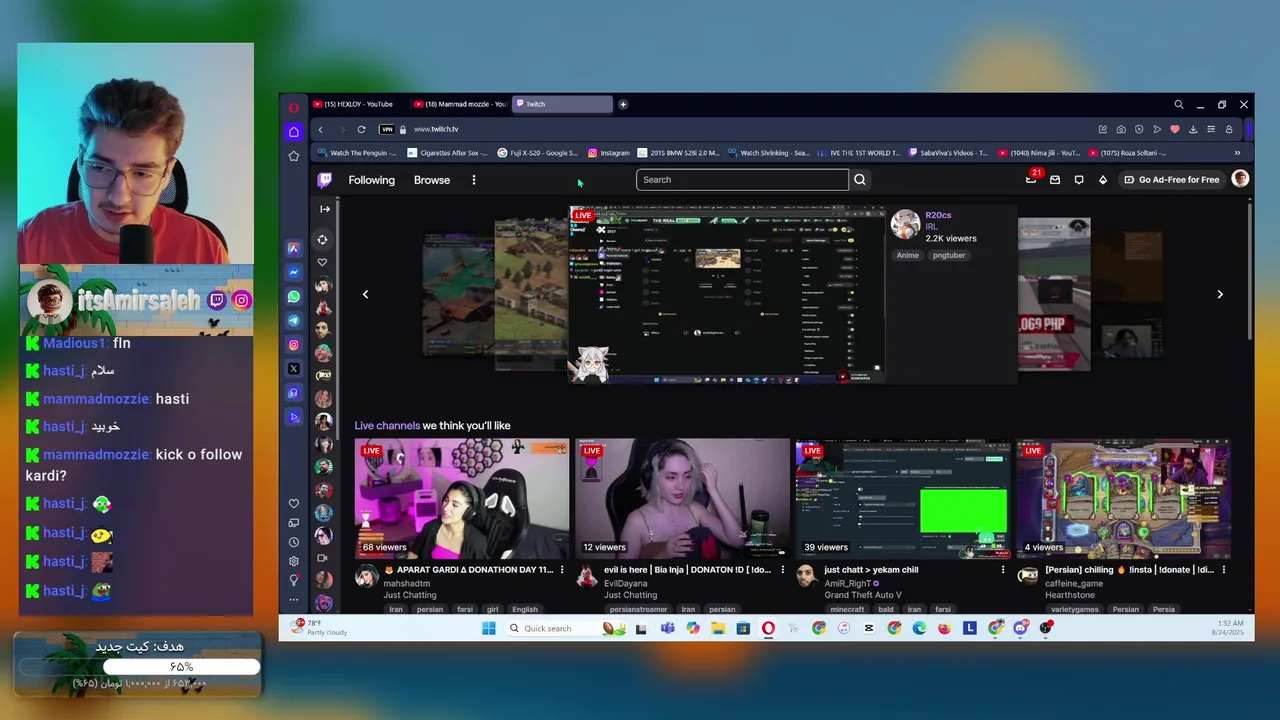Click Go Ad-Free for Free button
This screenshot has height=720, width=1280.
pos(1171,180)
